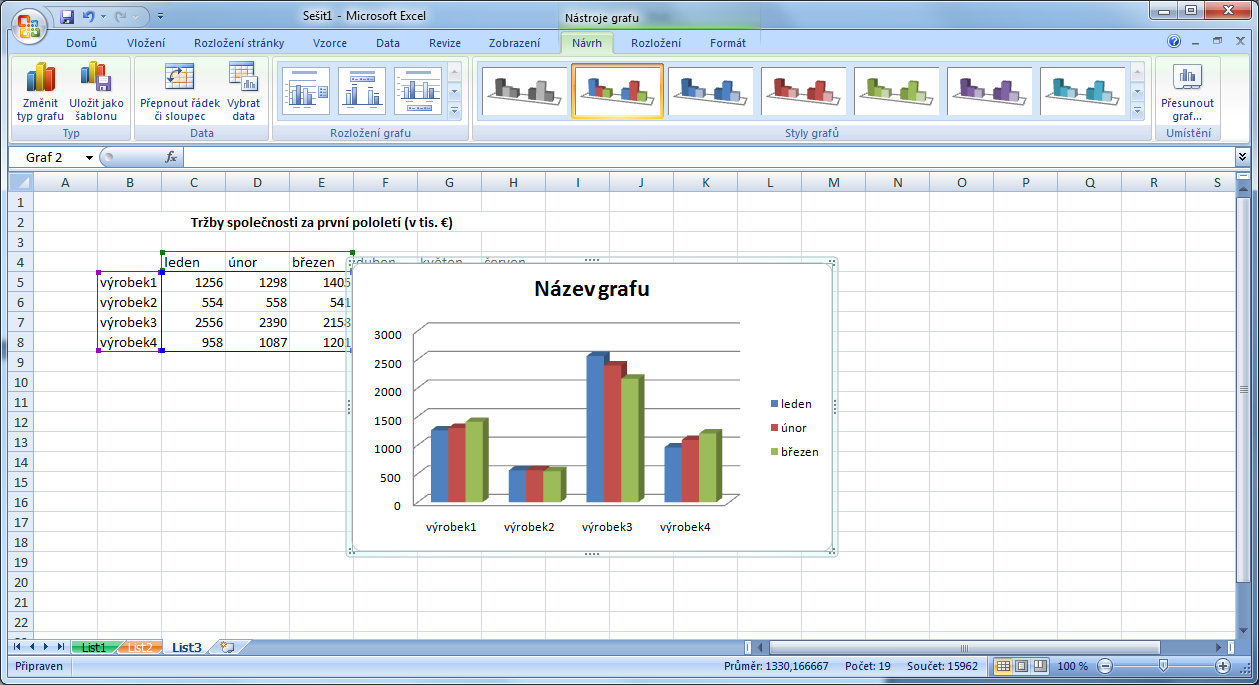Viewport: 1259px width, 685px height.
Task: Click the vertical scrollbar thumb
Action: 1244,389
